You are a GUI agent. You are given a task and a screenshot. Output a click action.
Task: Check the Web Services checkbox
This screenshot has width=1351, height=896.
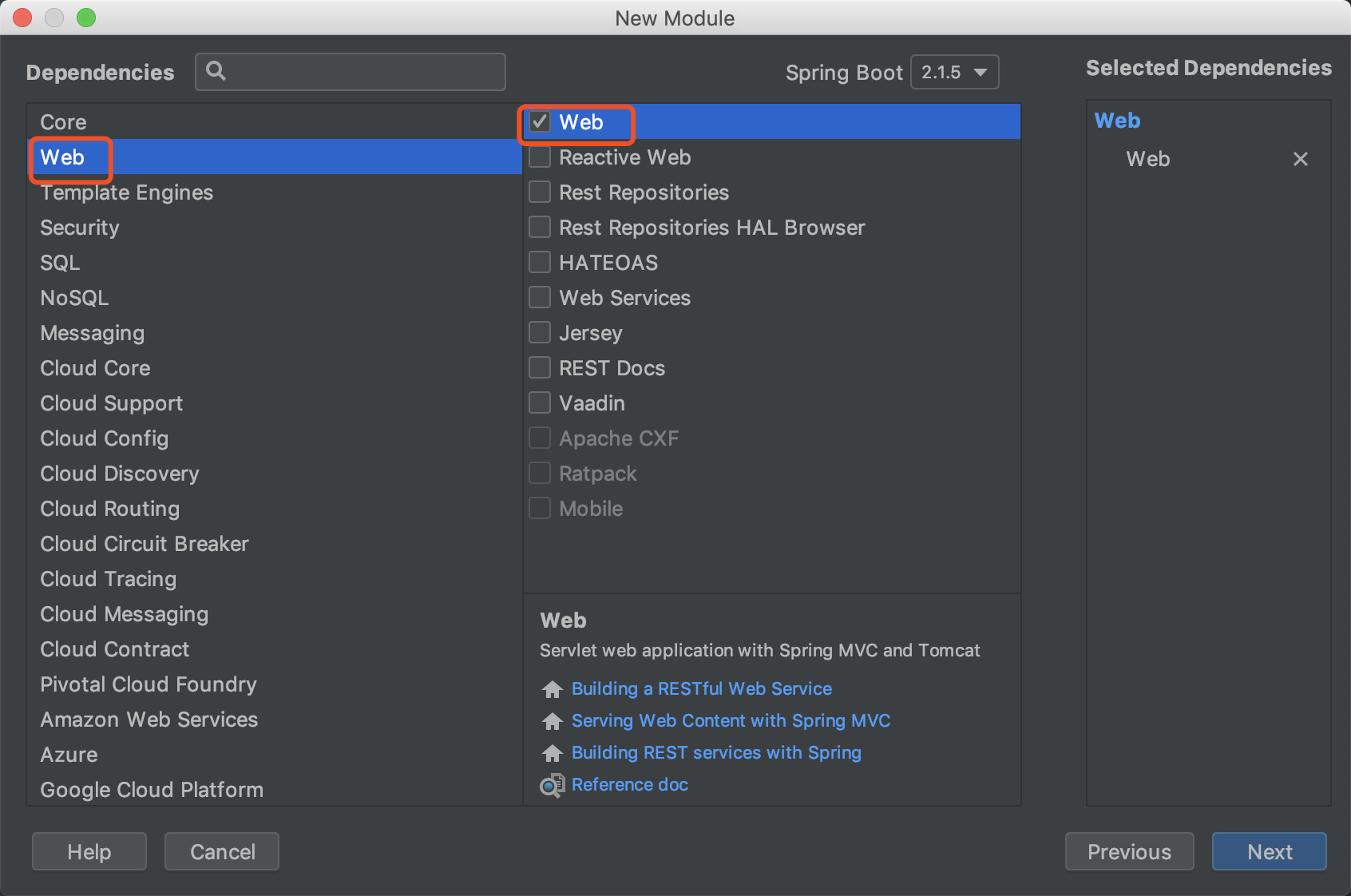pyautogui.click(x=540, y=298)
